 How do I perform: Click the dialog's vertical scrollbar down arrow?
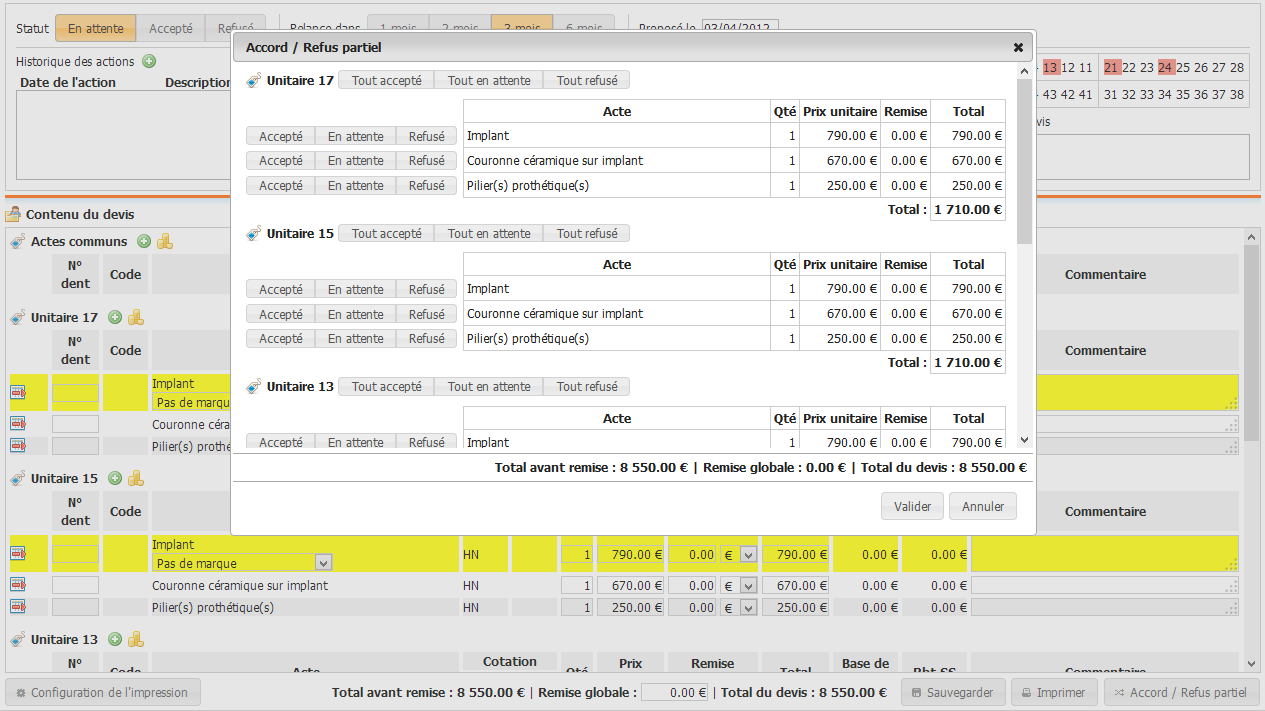click(1024, 440)
